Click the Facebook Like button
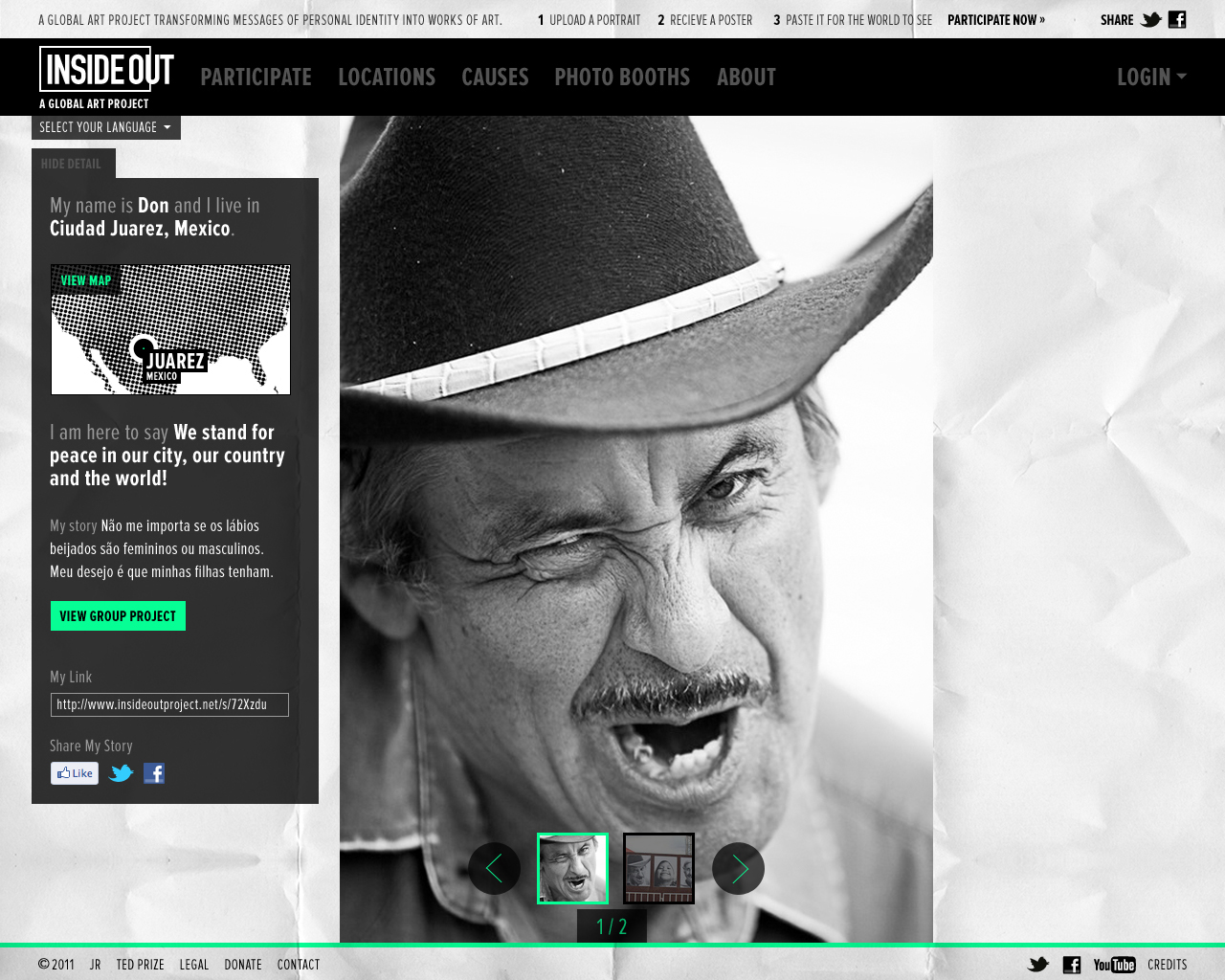Screen dimensions: 1225x980 [75, 773]
